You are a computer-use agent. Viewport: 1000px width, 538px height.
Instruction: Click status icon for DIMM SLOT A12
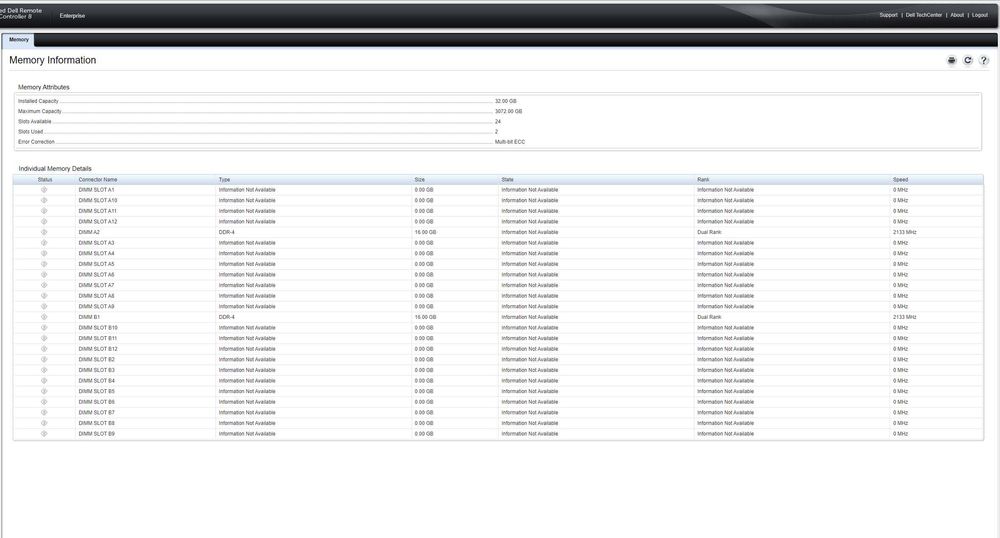click(x=44, y=222)
